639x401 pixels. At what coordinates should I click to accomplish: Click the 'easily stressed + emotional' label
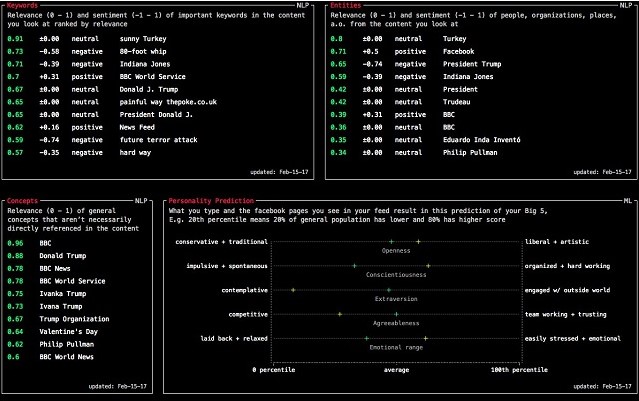(573, 339)
